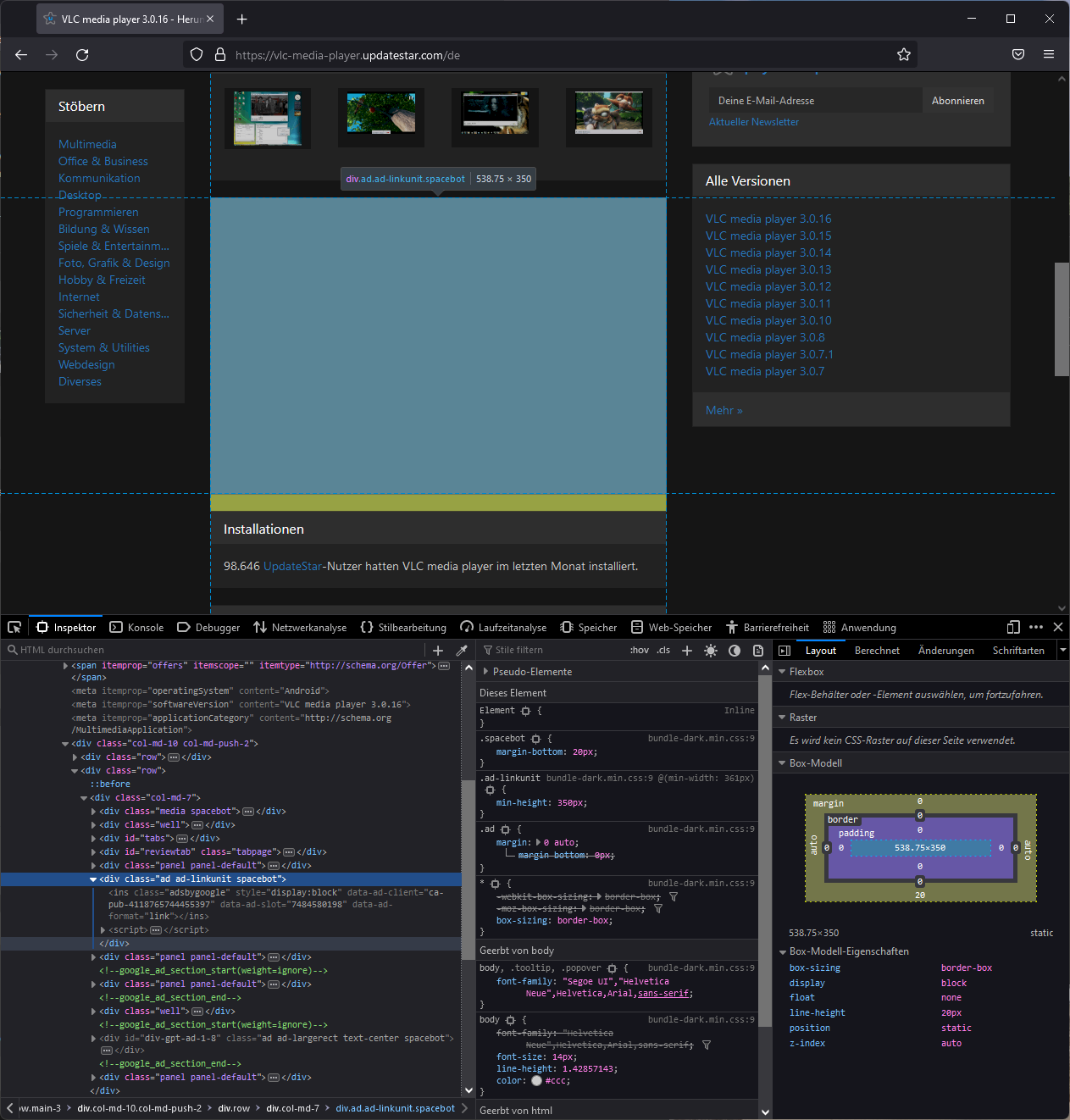Open responsive design mode icon
Screen dimensions: 1070x1120
pyautogui.click(x=1013, y=628)
